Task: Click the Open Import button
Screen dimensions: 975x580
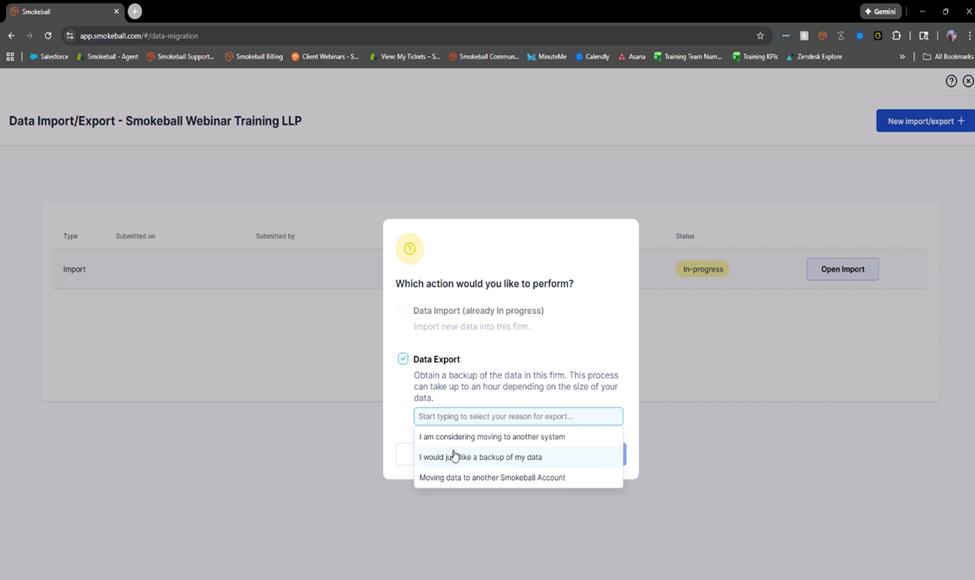Action: click(842, 269)
